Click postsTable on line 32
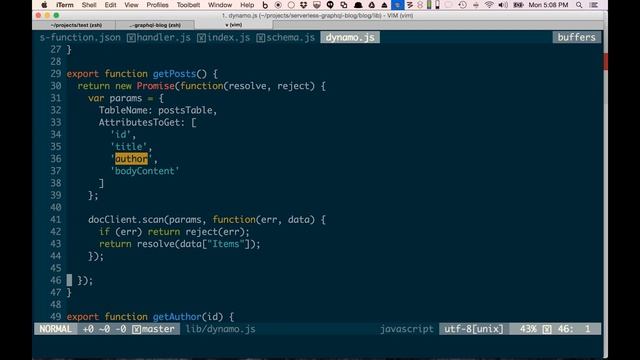Viewport: 640px width, 360px height. tap(185, 110)
